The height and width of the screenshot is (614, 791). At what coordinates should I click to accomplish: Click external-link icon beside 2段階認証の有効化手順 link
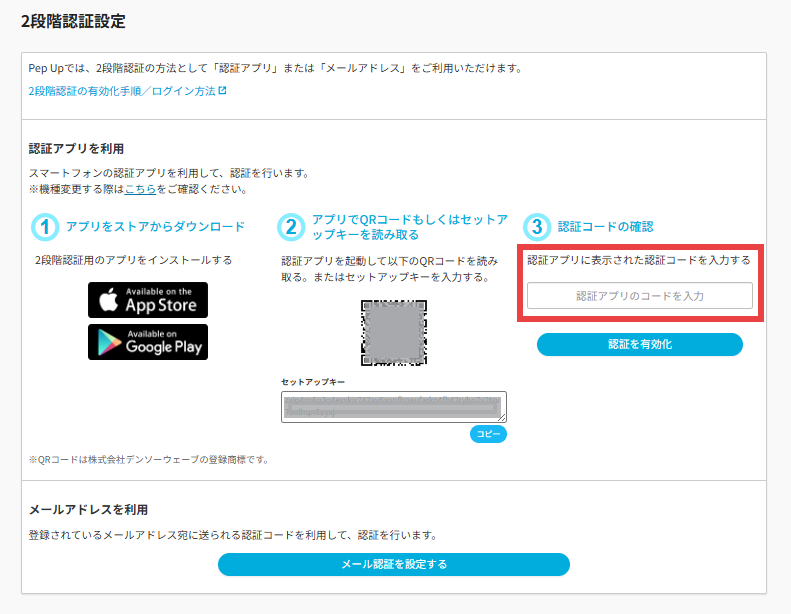click(x=223, y=91)
